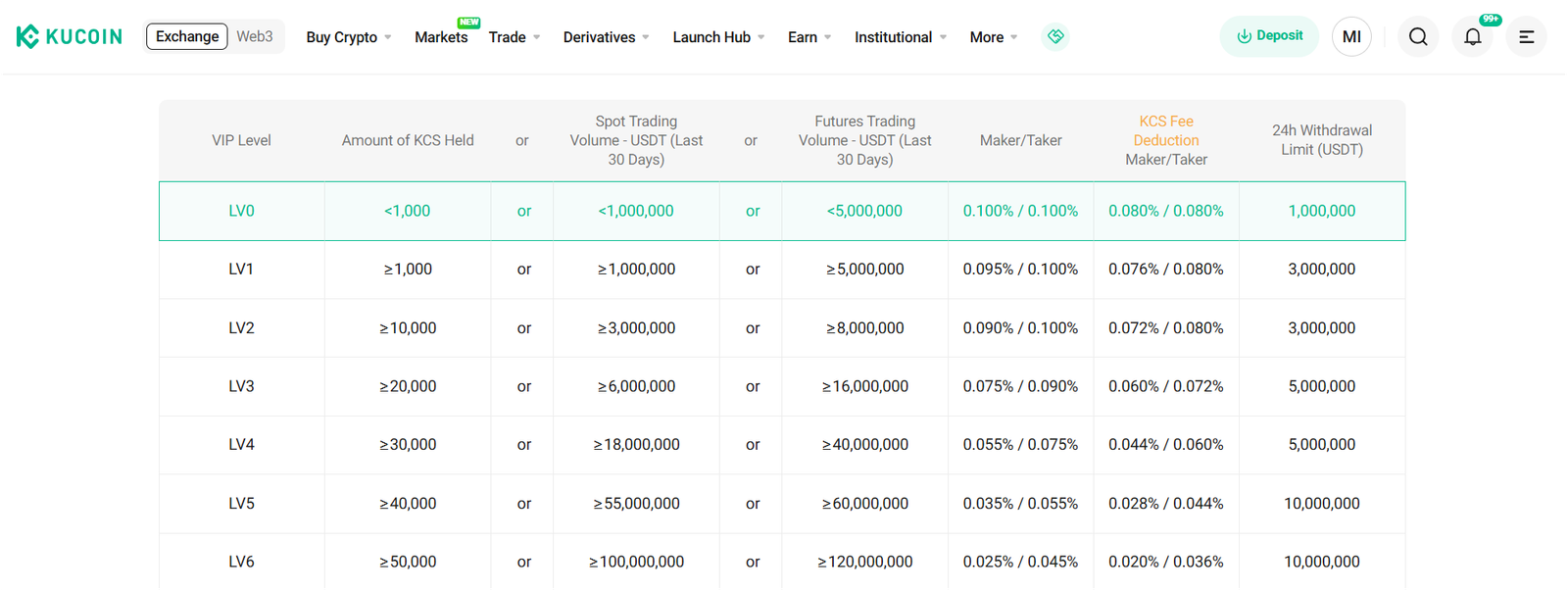Click the <1,000 KCS held cell
This screenshot has width=1568, height=591.
point(408,211)
